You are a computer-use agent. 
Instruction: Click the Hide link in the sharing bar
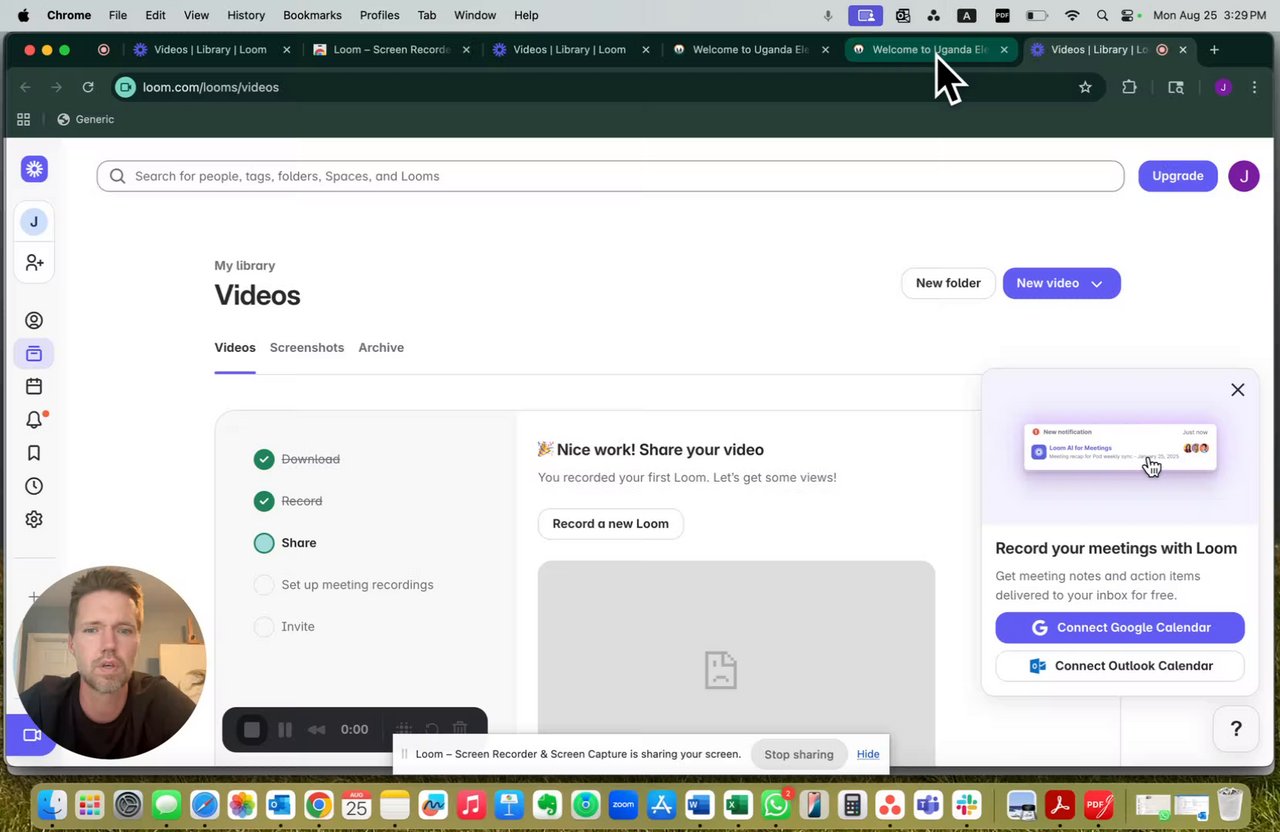point(868,754)
